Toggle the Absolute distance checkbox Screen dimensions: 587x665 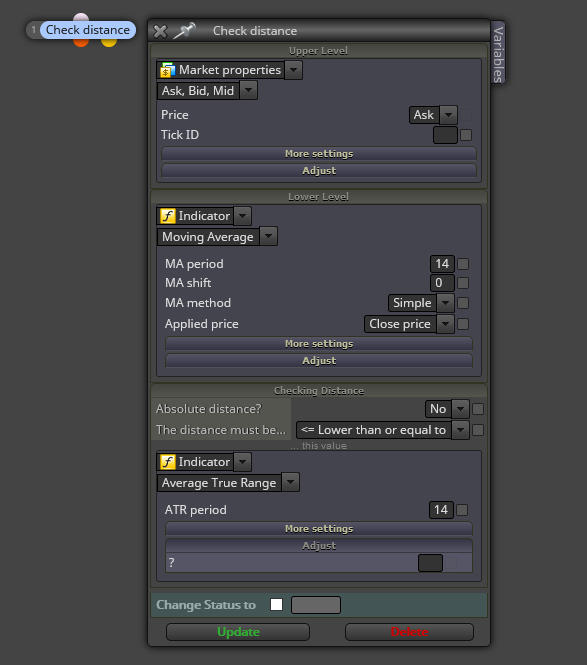point(478,409)
